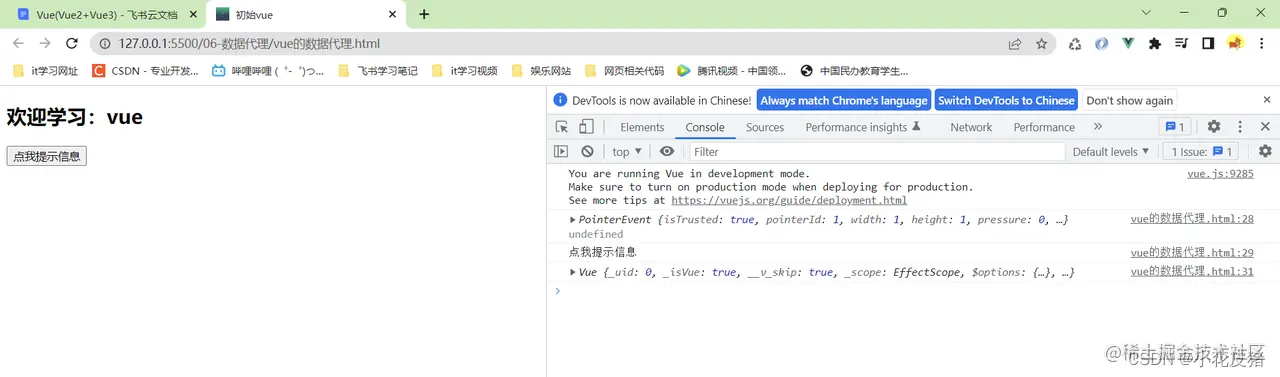The image size is (1280, 377).
Task: Open the it学习网址 bookmark folder
Action: point(45,71)
